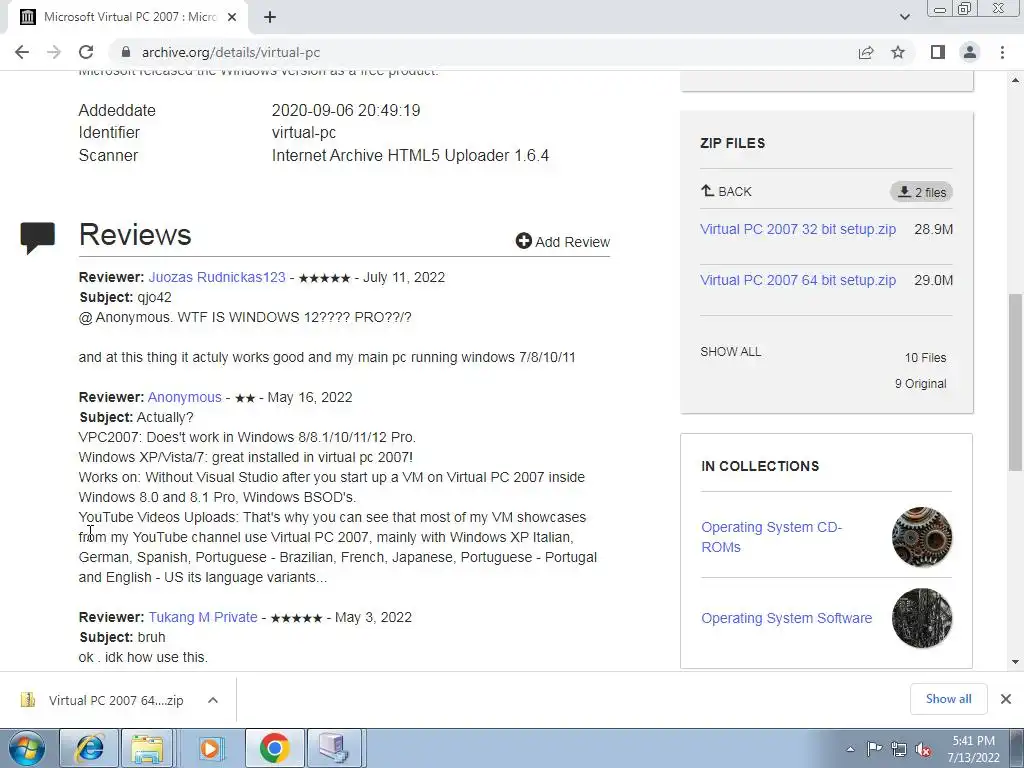Viewport: 1024px width, 768px height.
Task: Open the taskbar clock 5:41 PM
Action: [973, 749]
